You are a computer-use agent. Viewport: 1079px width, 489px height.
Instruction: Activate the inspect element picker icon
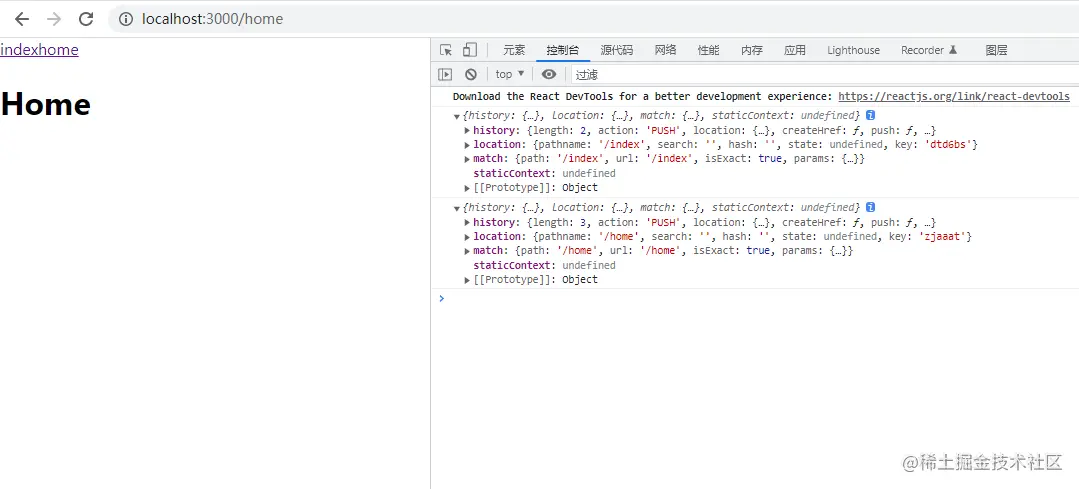[x=446, y=50]
